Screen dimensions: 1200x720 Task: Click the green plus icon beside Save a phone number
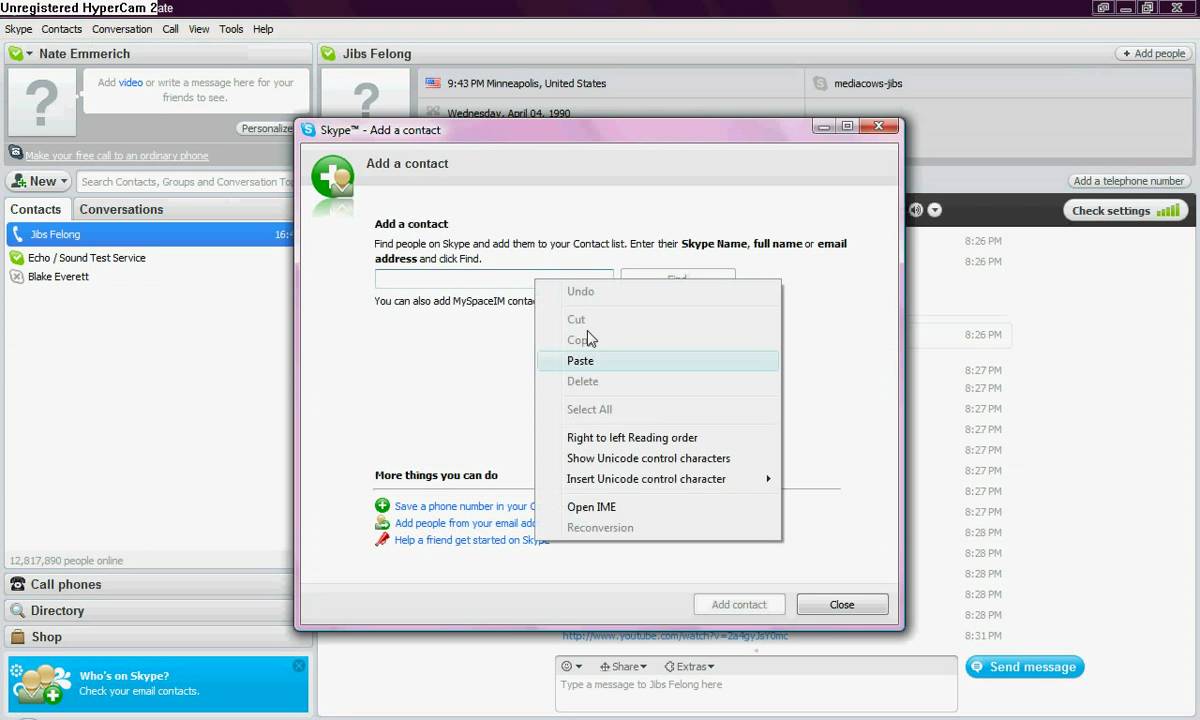click(382, 506)
